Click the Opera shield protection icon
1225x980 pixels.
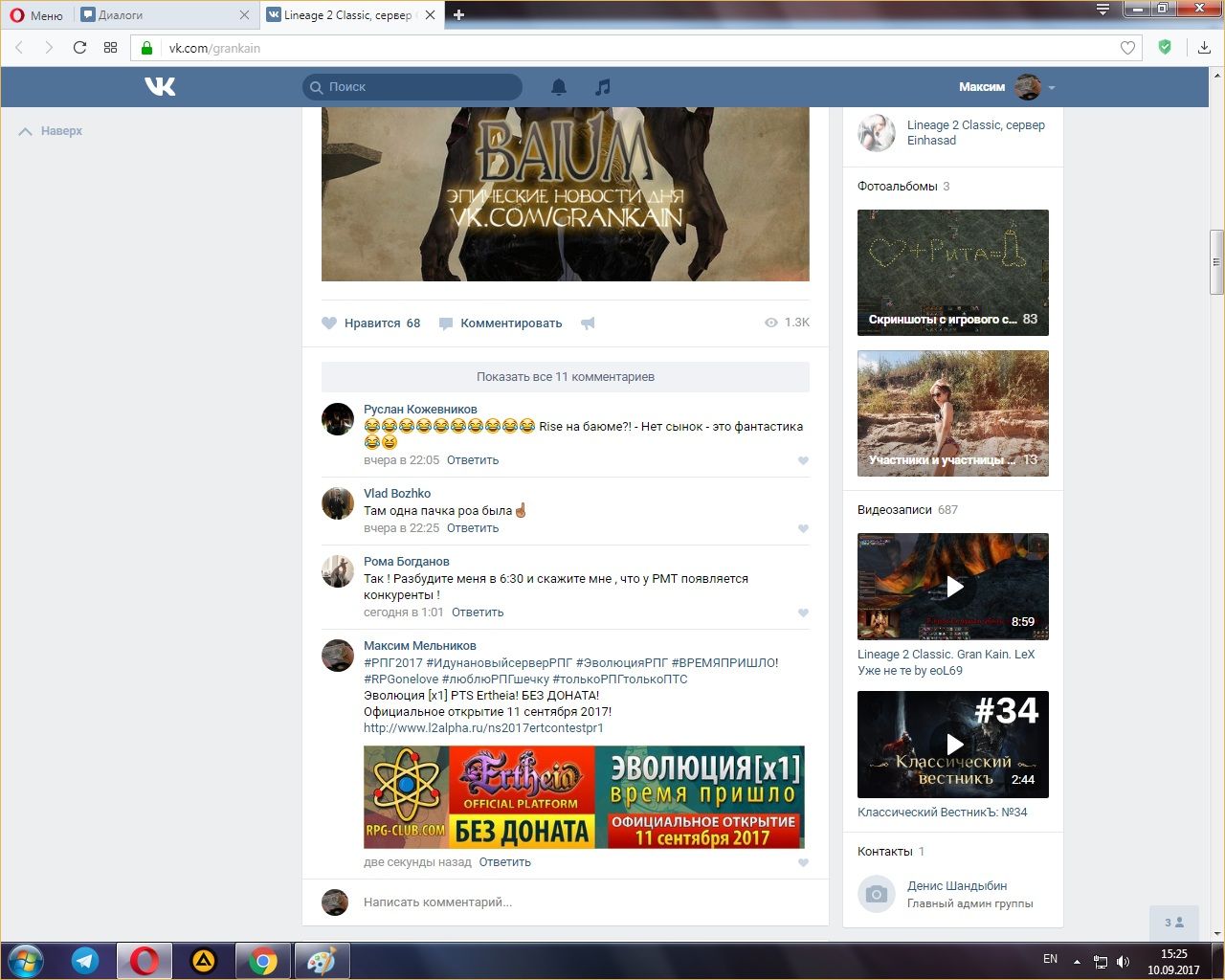point(1165,47)
